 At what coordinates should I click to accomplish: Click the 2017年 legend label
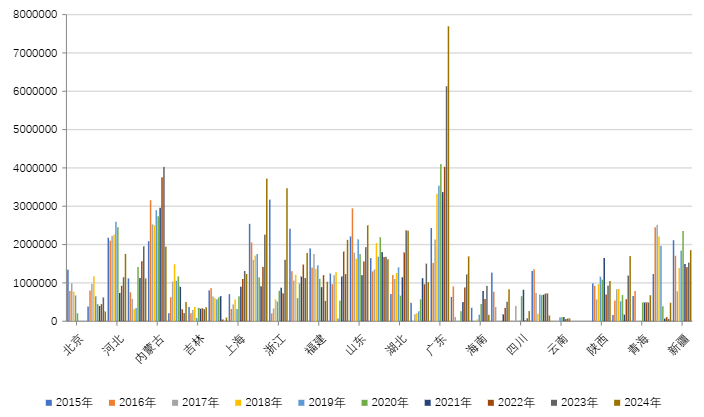tap(206, 402)
